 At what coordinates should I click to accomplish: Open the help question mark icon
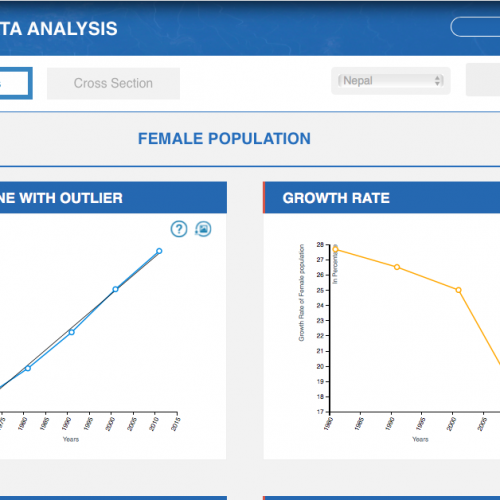click(179, 229)
